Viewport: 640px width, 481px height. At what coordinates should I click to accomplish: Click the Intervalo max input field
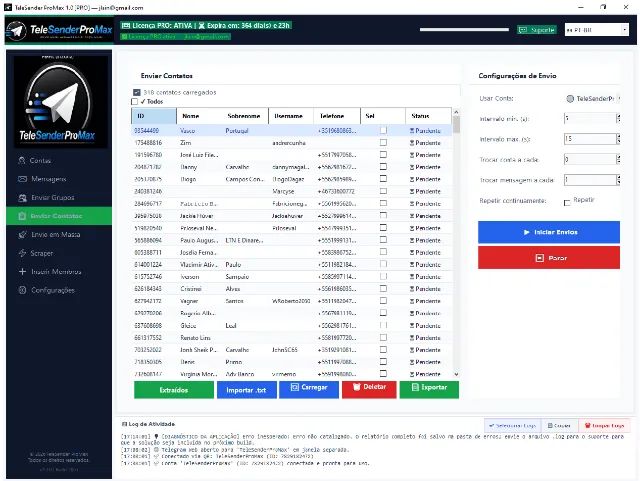(x=590, y=139)
